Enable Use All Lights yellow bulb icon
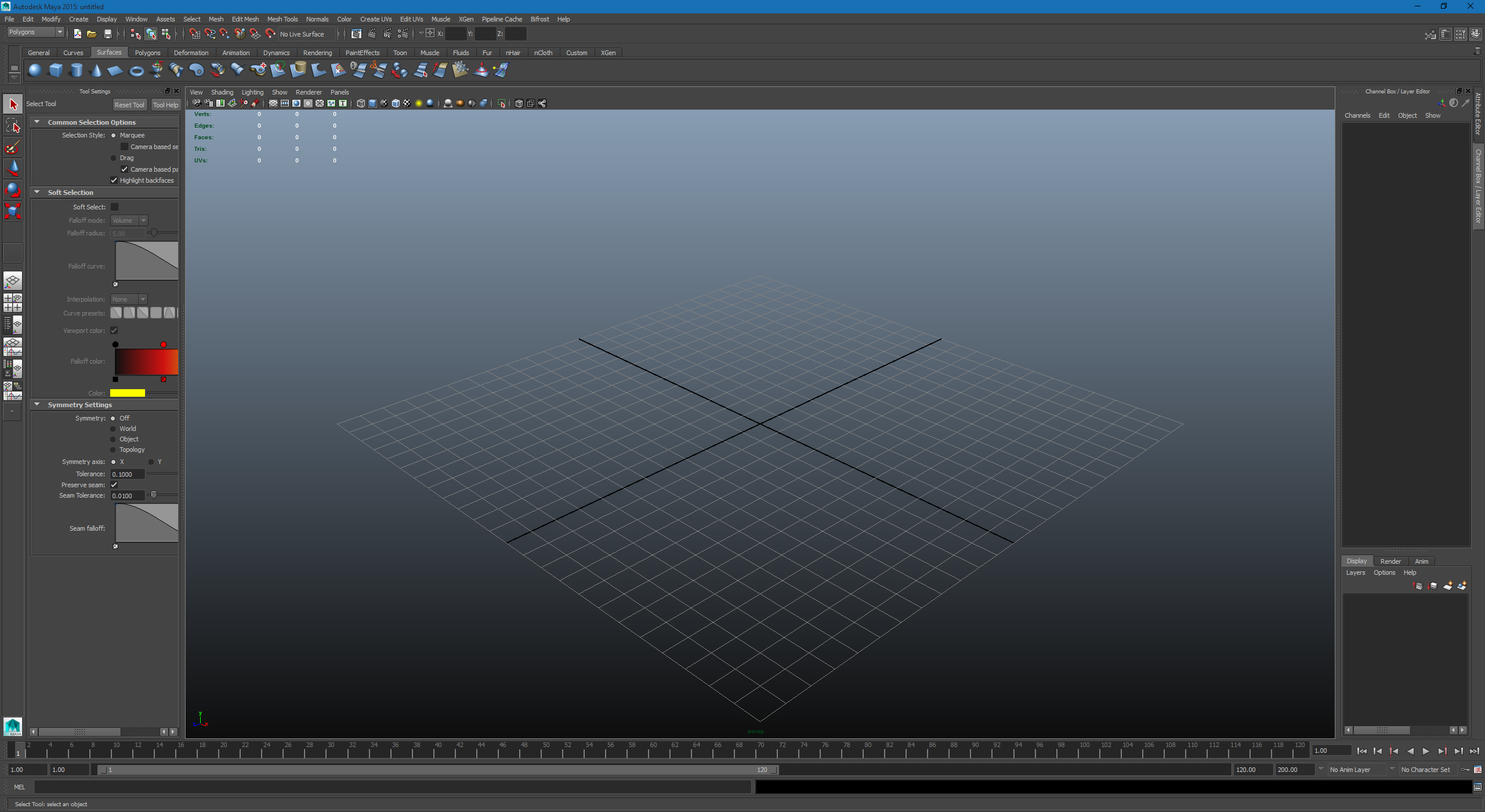The width and height of the screenshot is (1485, 812). click(x=419, y=103)
